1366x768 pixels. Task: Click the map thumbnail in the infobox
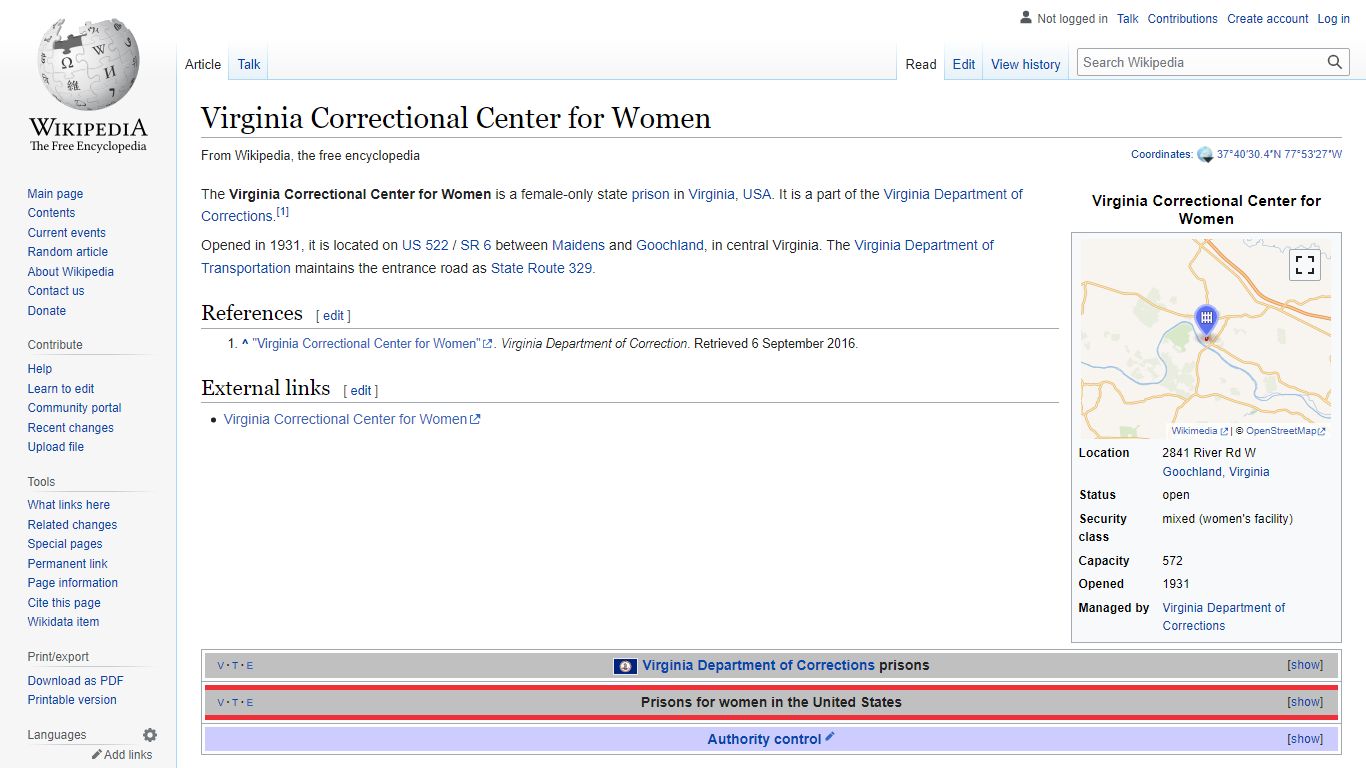pyautogui.click(x=1206, y=338)
